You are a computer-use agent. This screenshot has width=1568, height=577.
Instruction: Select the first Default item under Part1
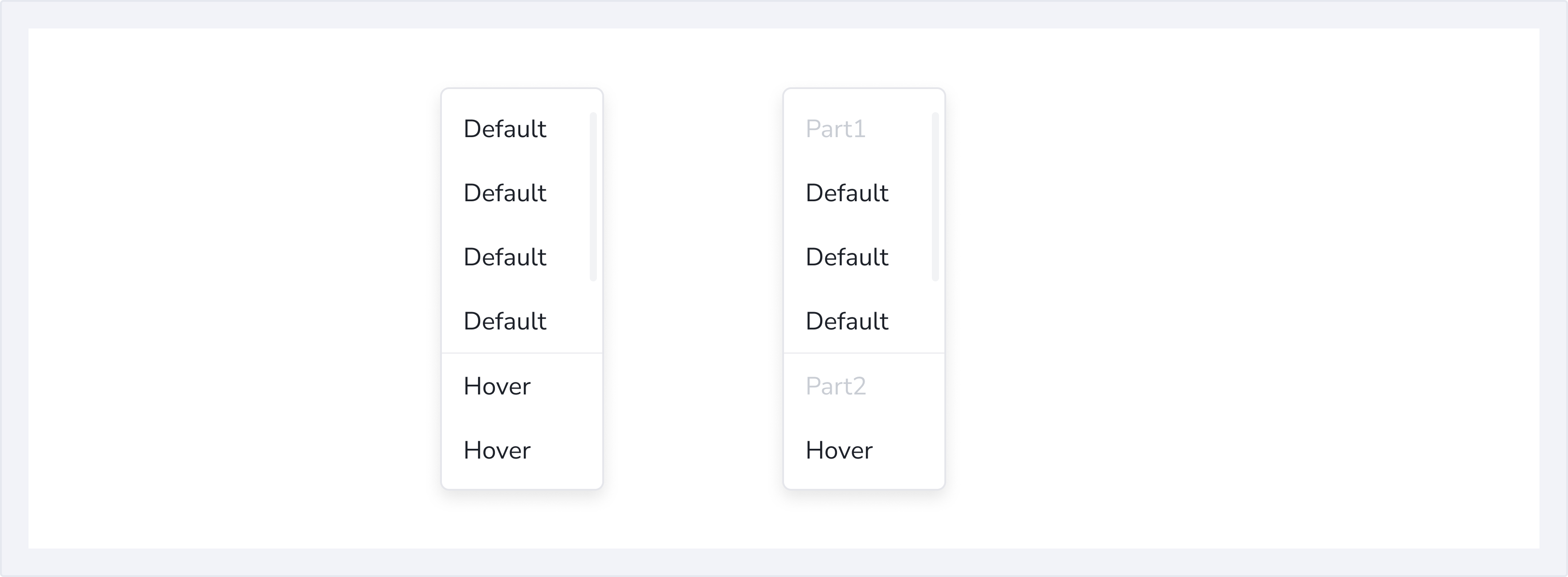847,193
